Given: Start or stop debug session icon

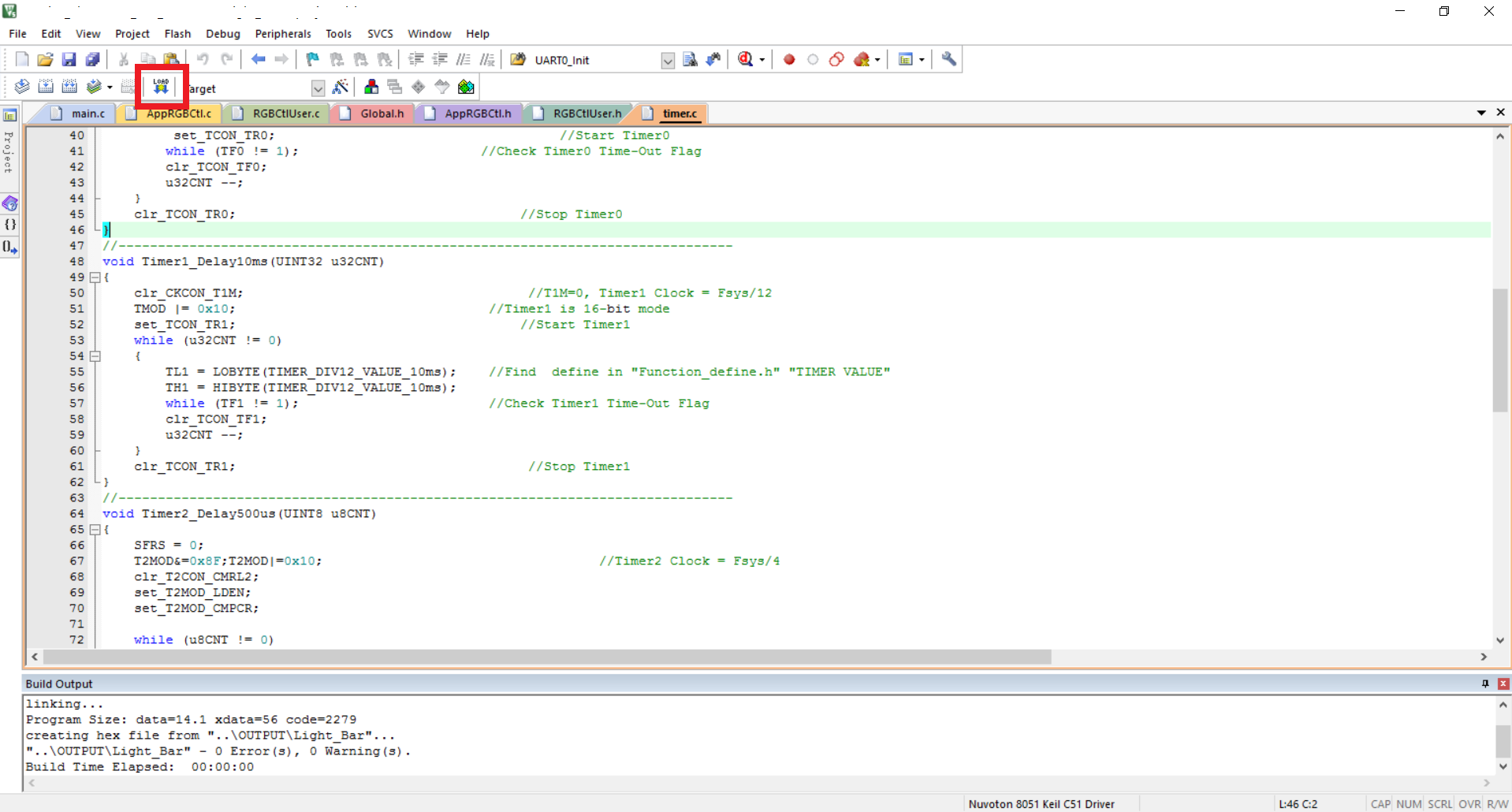Looking at the screenshot, I should (x=745, y=59).
